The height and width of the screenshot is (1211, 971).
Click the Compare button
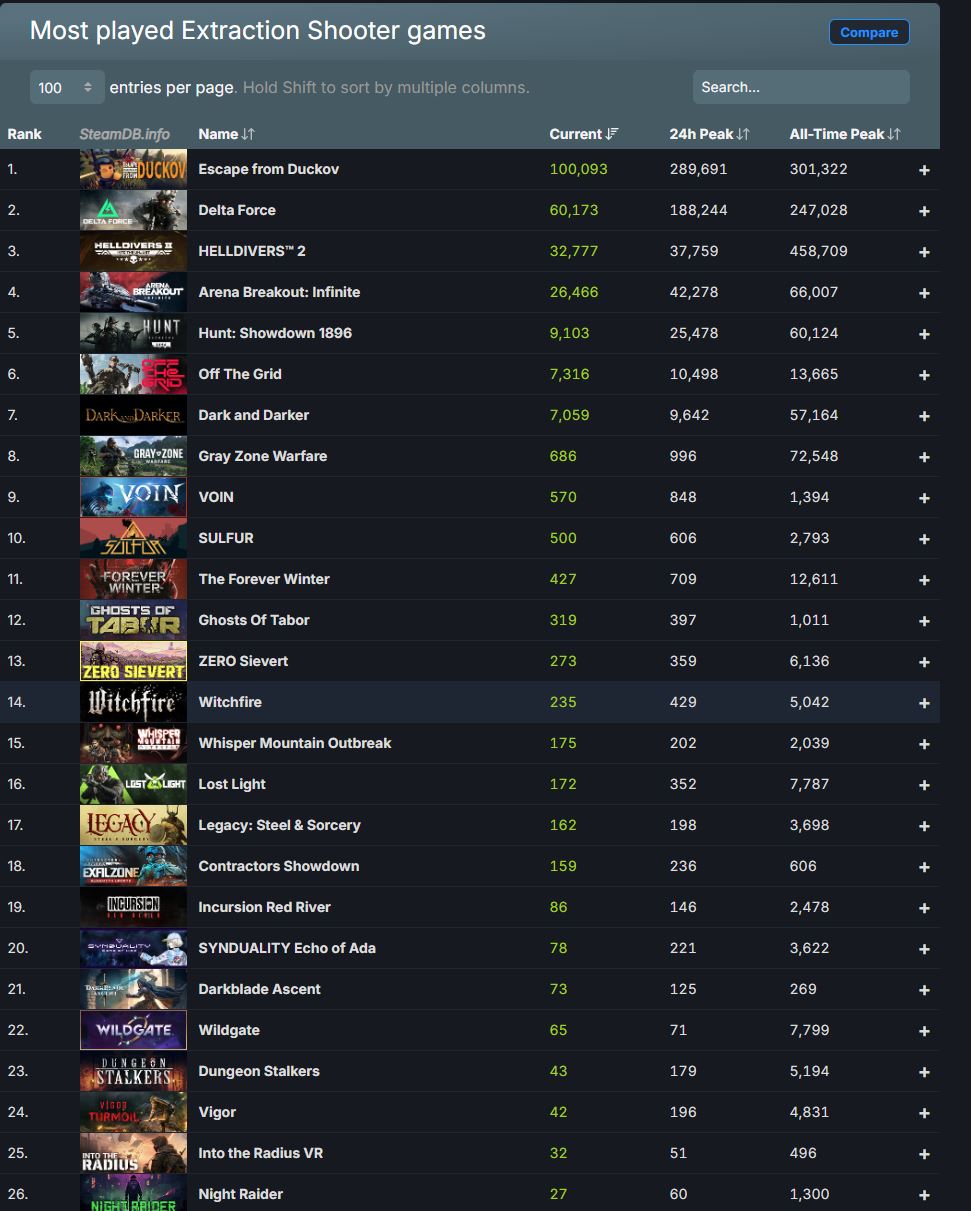point(869,32)
